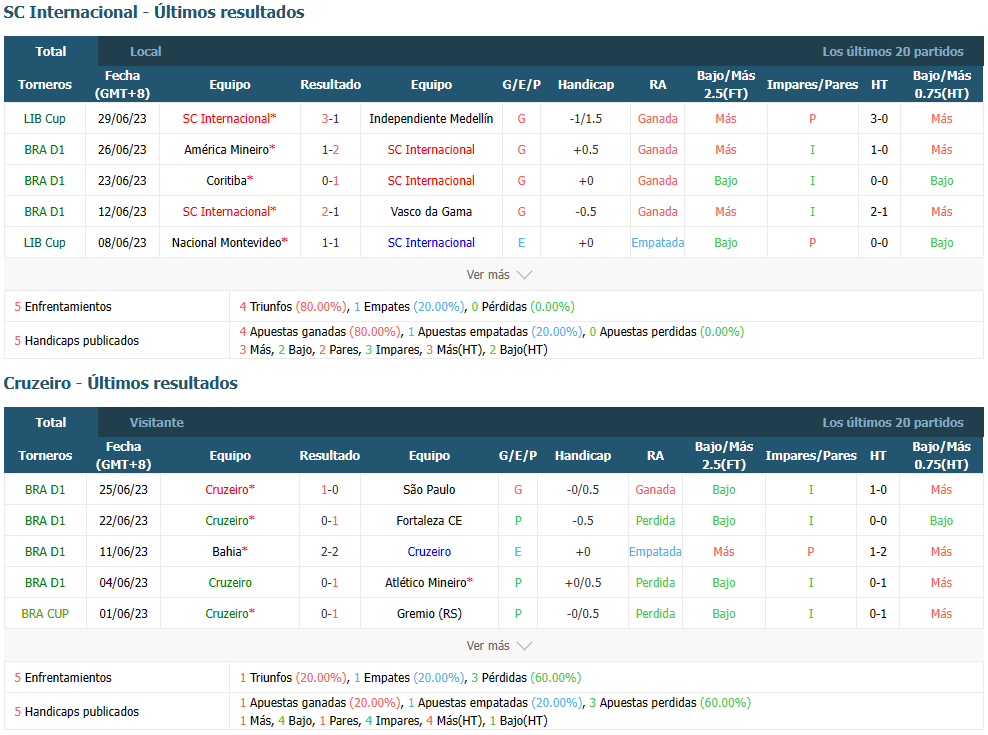
Task: Click the date 11/06/23
Action: coord(124,552)
